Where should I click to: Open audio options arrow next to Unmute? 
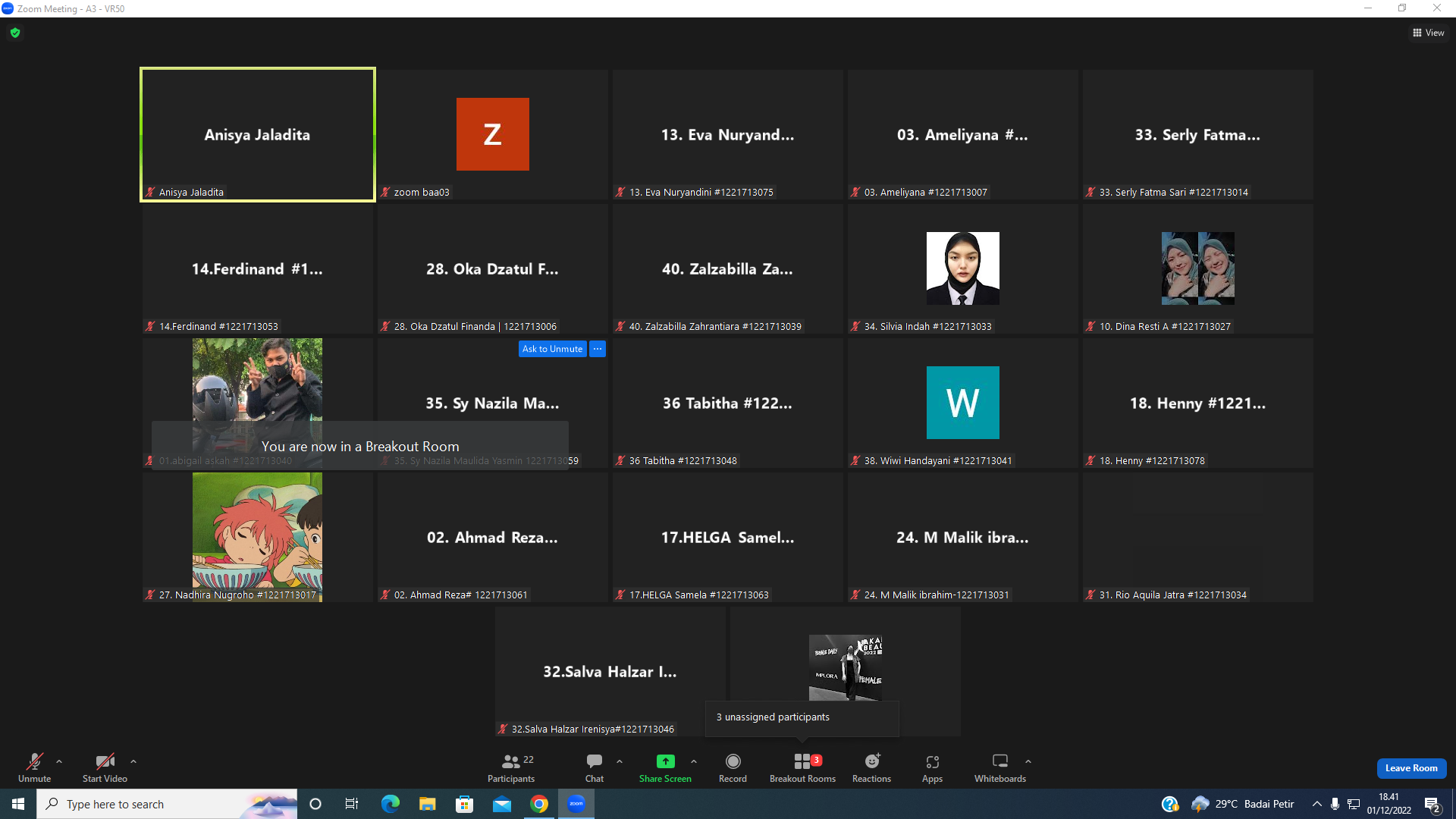click(x=59, y=761)
